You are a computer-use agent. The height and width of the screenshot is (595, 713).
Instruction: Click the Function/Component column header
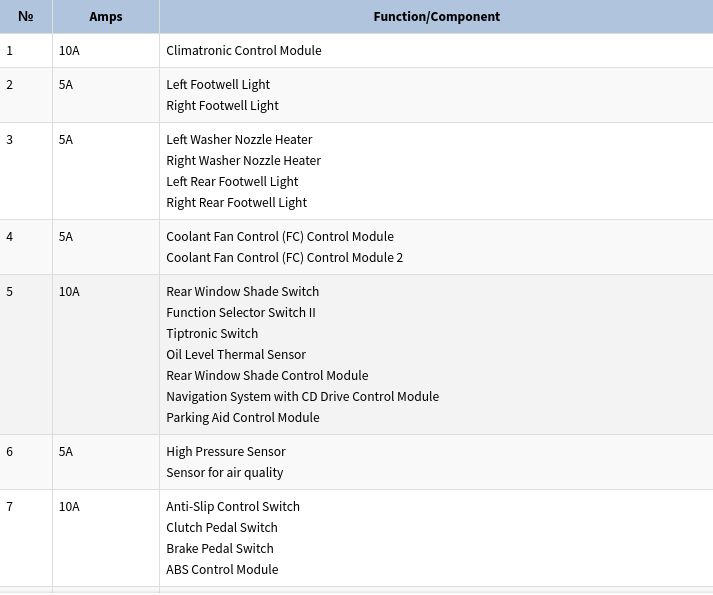pyautogui.click(x=436, y=16)
